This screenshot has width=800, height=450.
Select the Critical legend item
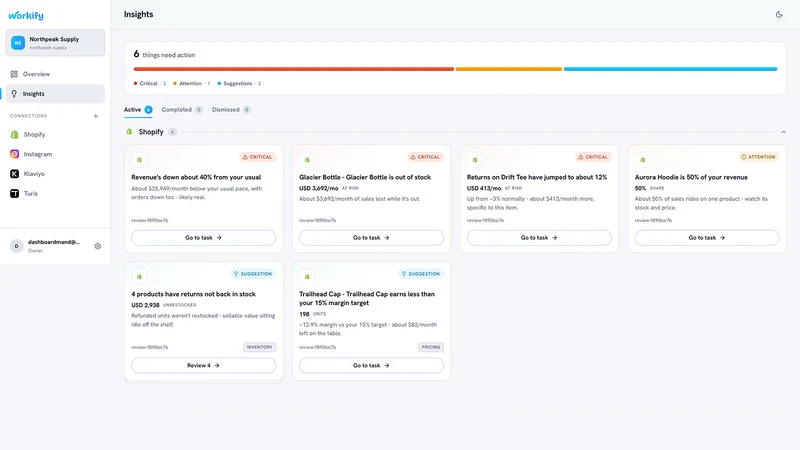(149, 83)
